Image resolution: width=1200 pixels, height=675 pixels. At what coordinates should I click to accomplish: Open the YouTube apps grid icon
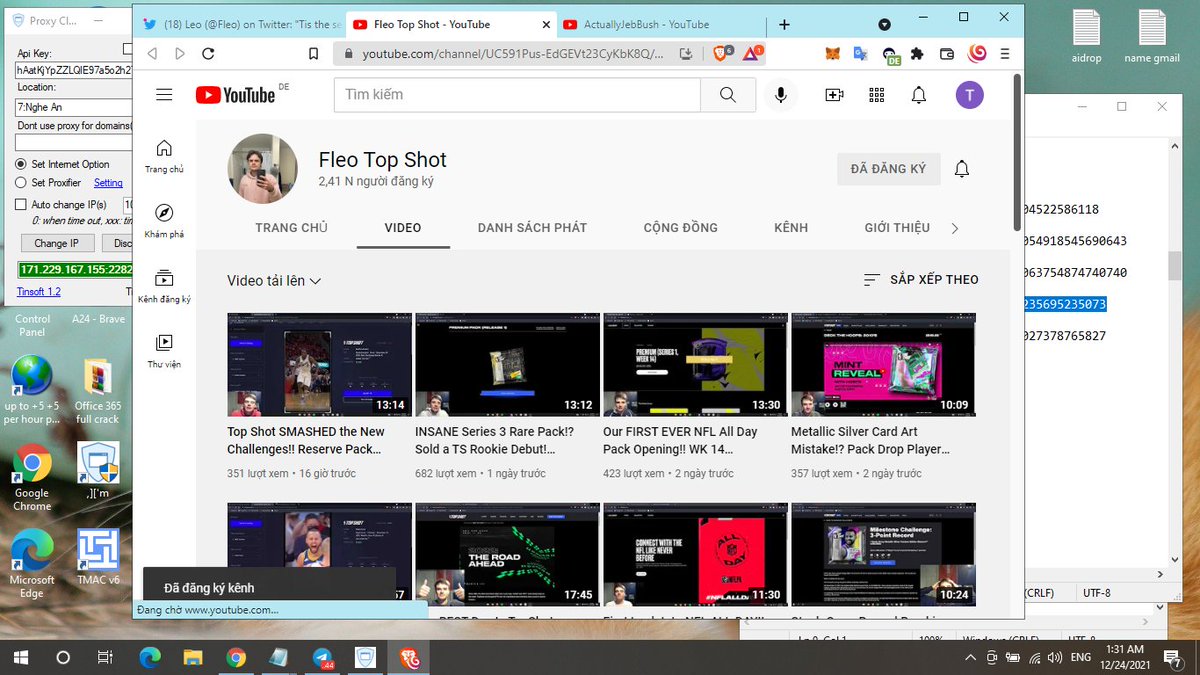tap(877, 95)
